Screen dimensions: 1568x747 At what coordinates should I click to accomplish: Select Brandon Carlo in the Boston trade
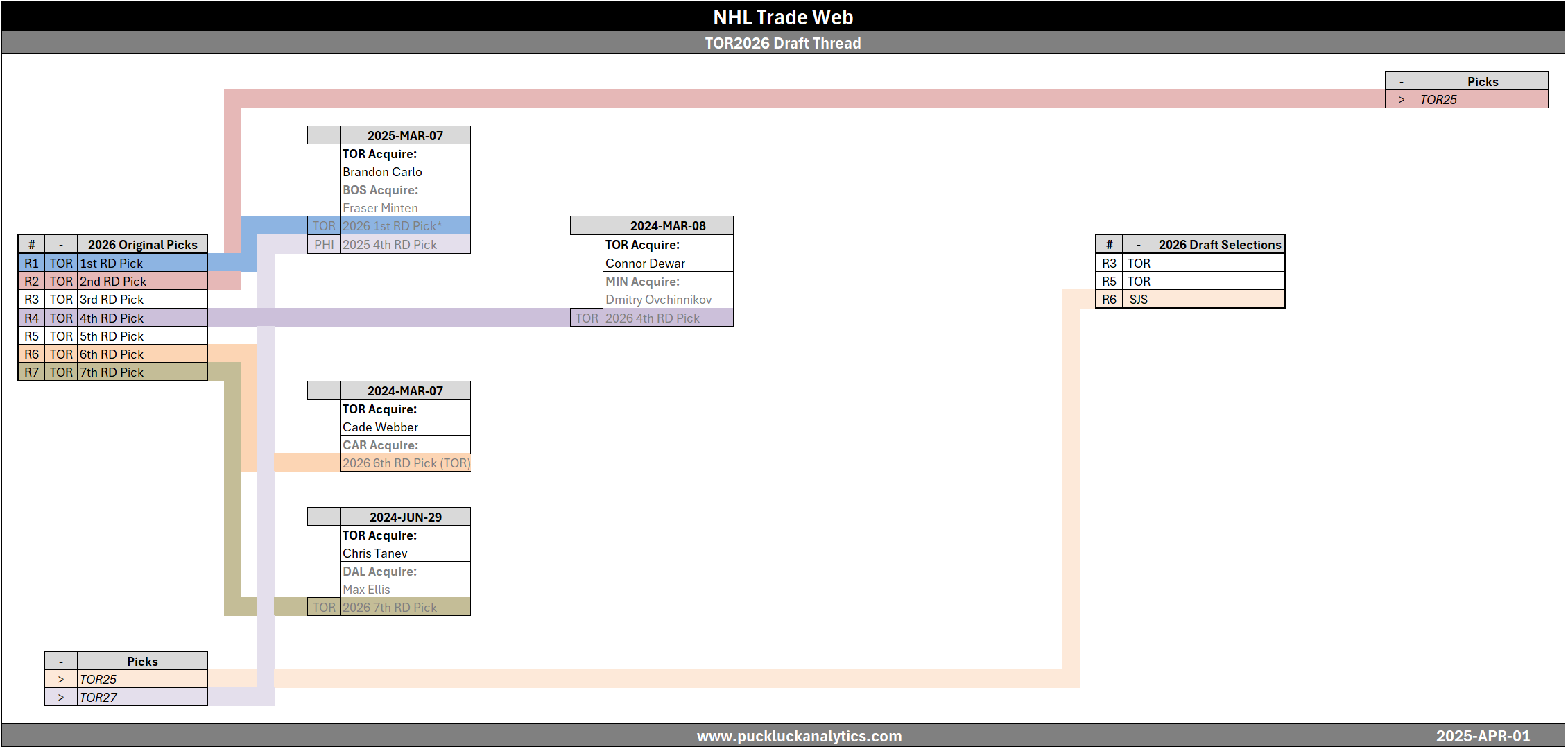(x=382, y=172)
